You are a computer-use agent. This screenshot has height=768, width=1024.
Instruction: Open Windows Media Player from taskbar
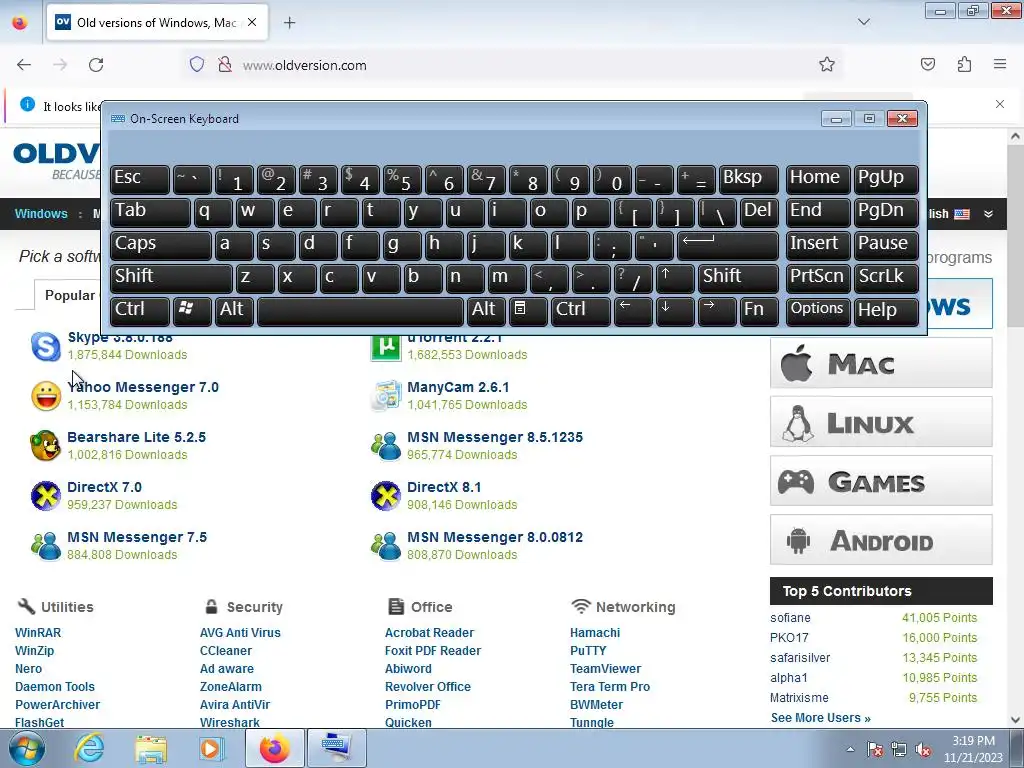click(212, 748)
